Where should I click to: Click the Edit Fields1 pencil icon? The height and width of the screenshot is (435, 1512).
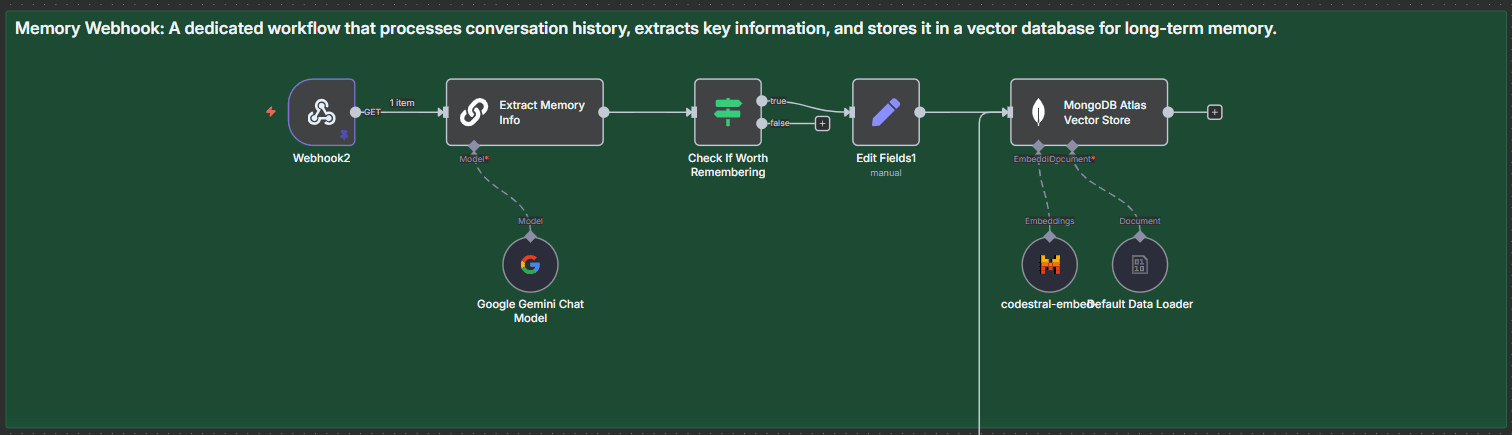point(885,113)
